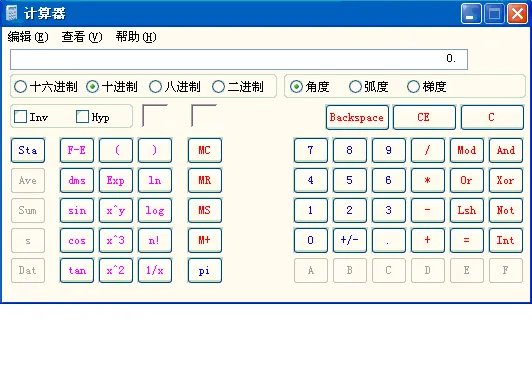Click the red C clear button
The height and width of the screenshot is (384, 532).
(x=492, y=117)
